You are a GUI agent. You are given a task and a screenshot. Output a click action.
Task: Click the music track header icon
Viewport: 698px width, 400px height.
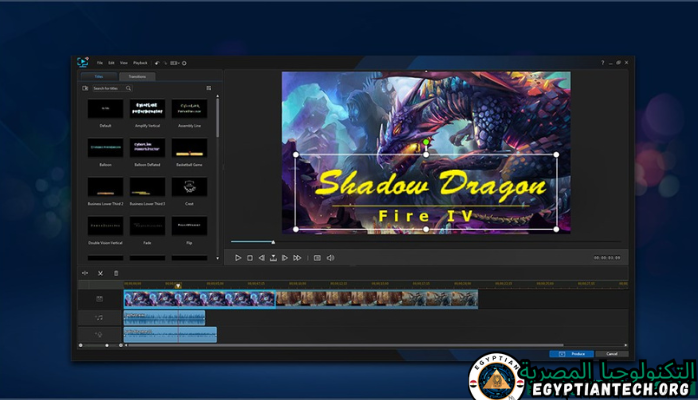pos(99,317)
